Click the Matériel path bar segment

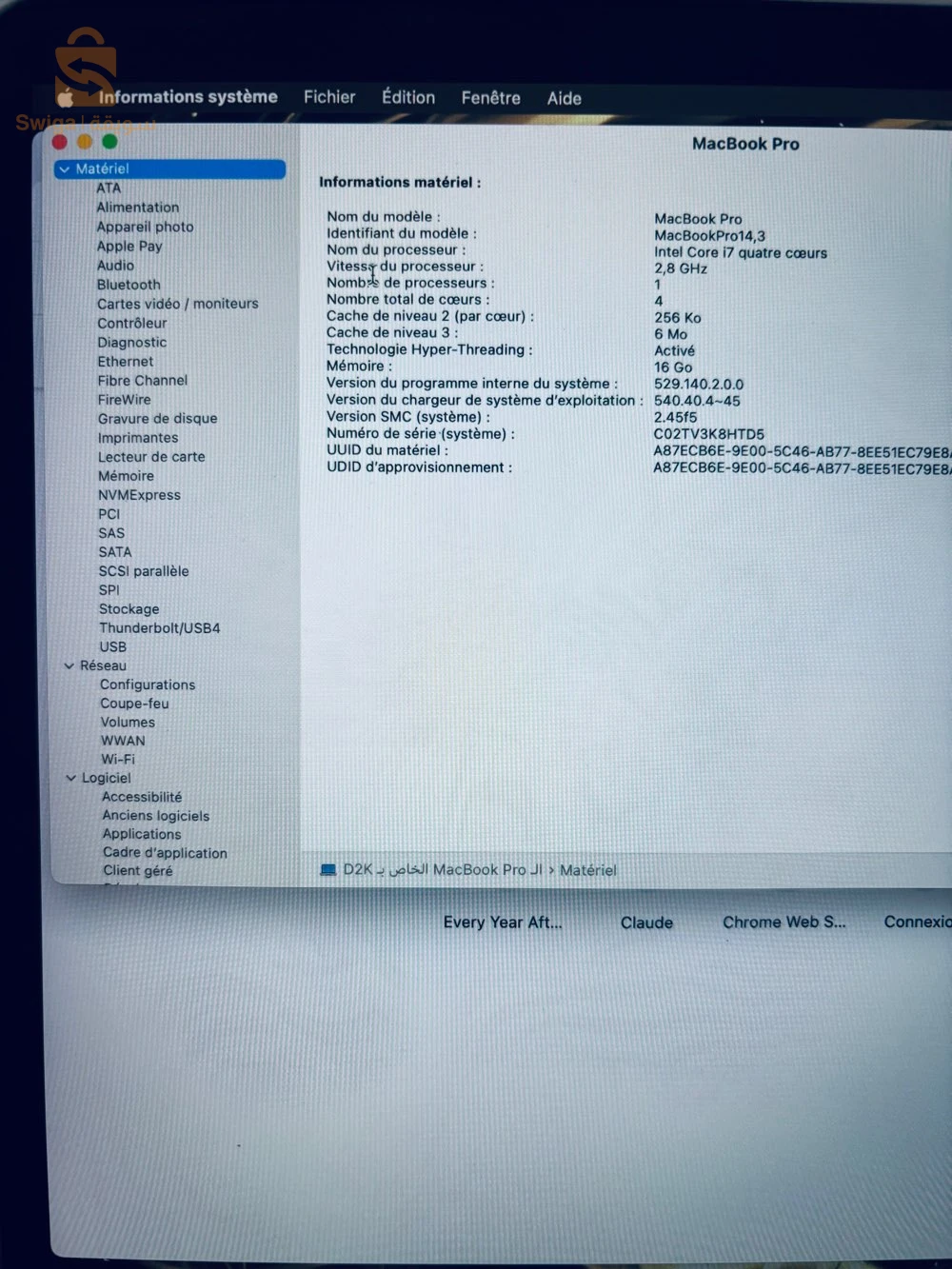point(588,870)
